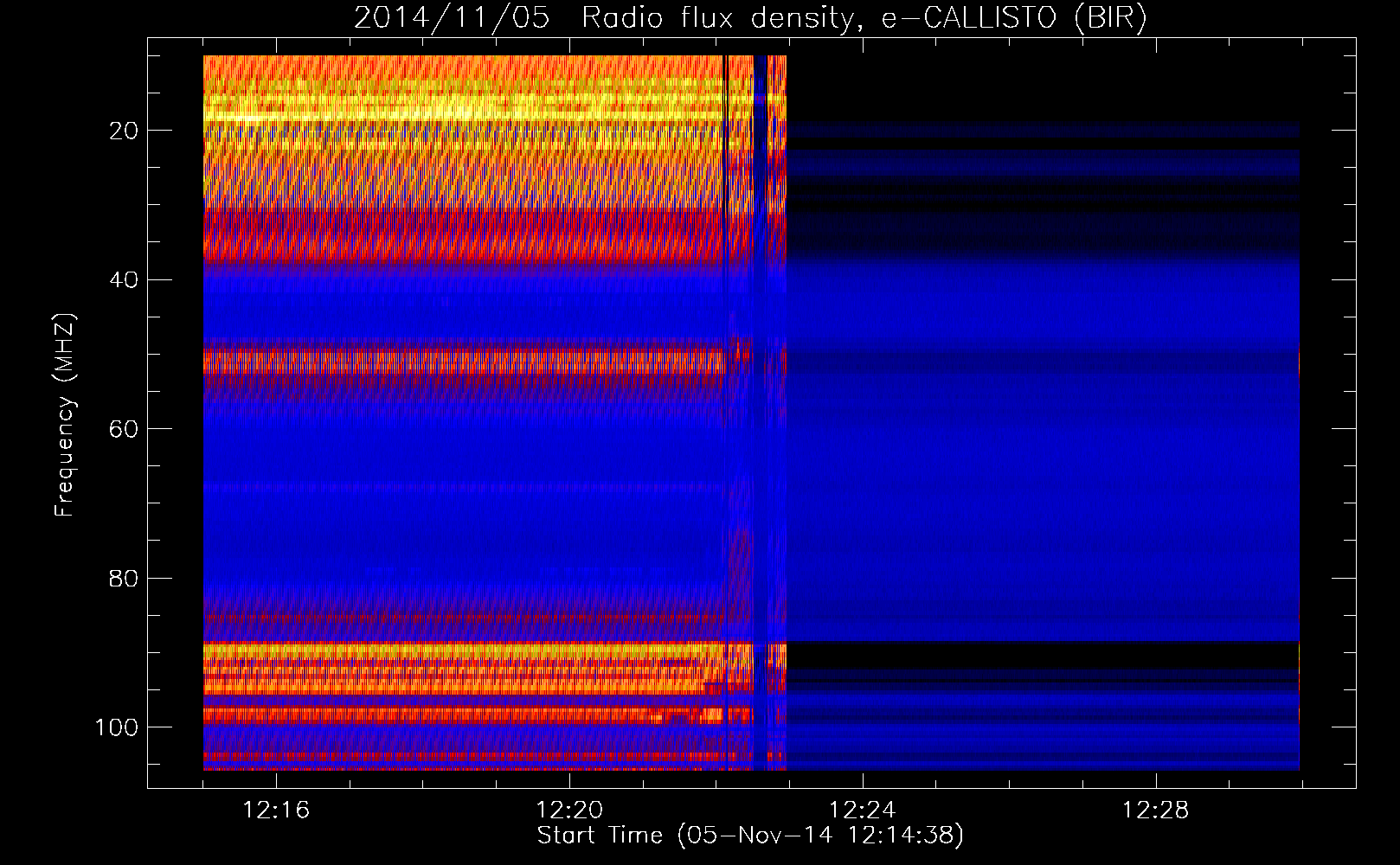
Task: Click the "12:20" time tick label
Action: pyautogui.click(x=569, y=811)
